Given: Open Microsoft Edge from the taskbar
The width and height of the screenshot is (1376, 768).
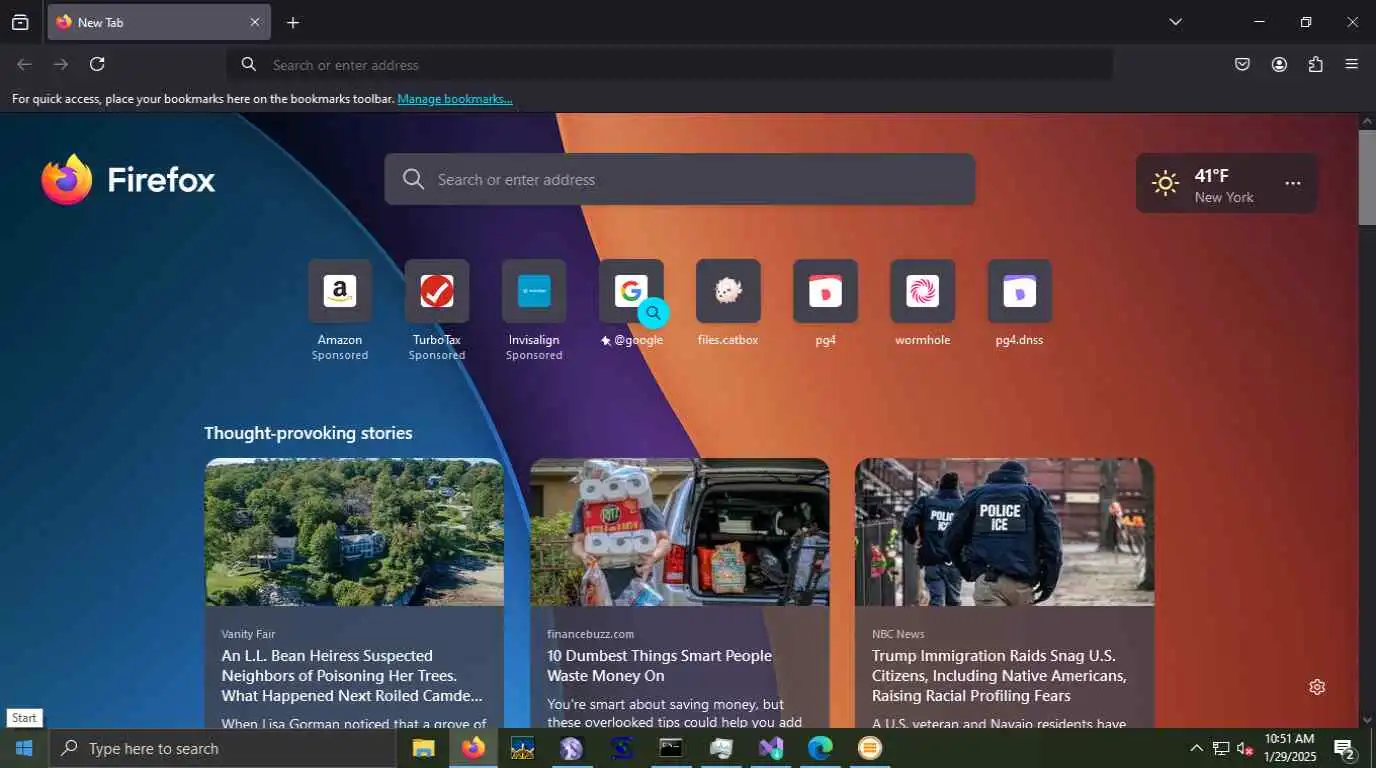Looking at the screenshot, I should (x=820, y=748).
